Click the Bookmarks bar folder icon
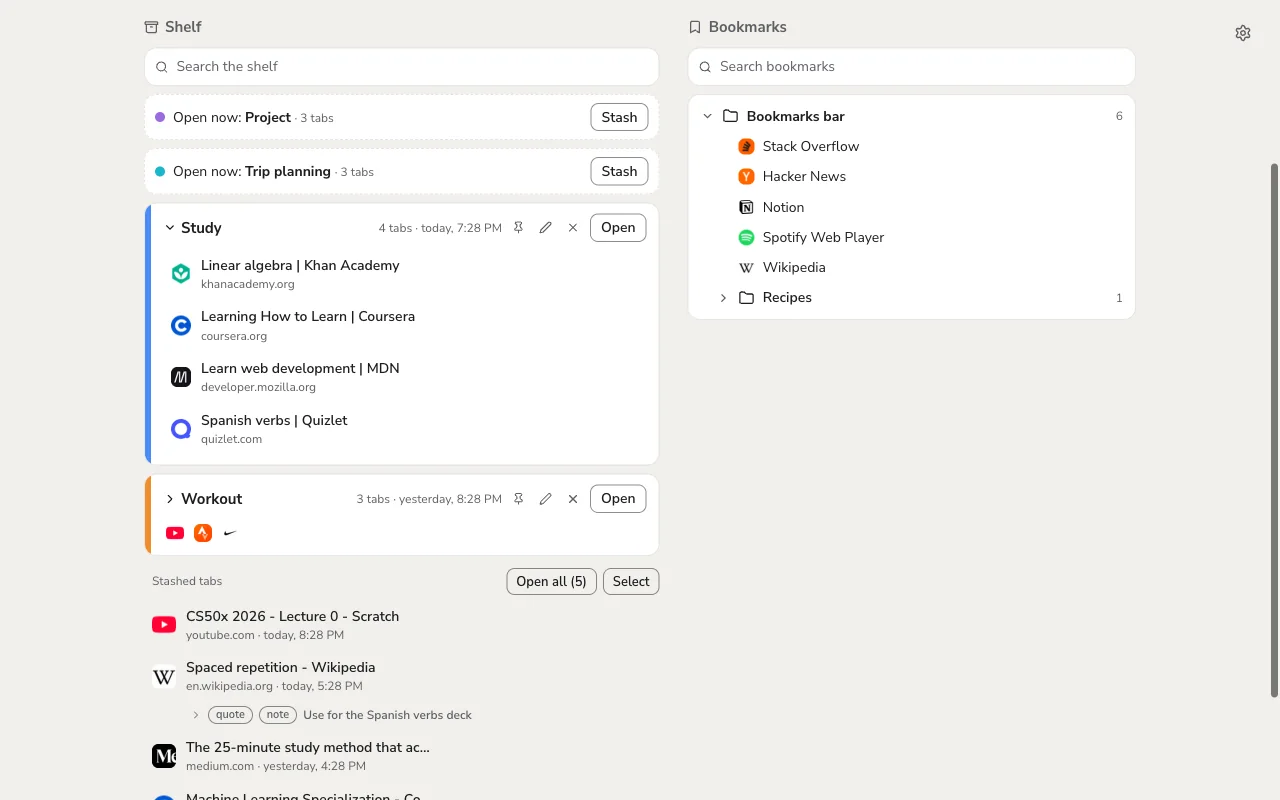 pyautogui.click(x=730, y=116)
